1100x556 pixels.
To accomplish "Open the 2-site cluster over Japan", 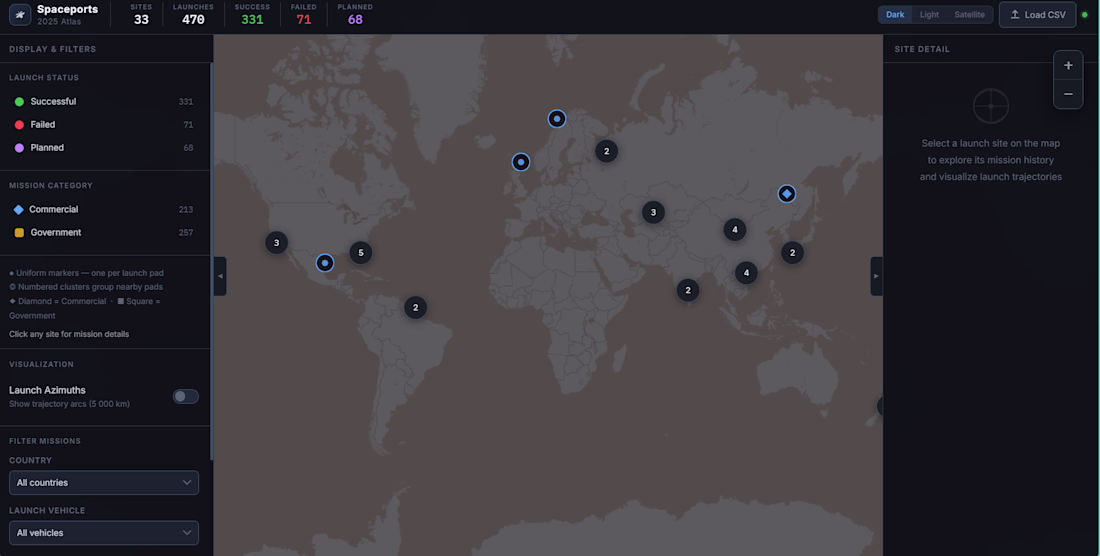I will (792, 253).
